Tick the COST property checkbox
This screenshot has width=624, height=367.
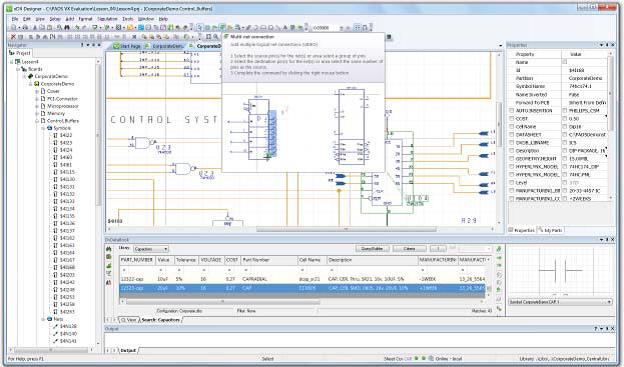[x=511, y=119]
